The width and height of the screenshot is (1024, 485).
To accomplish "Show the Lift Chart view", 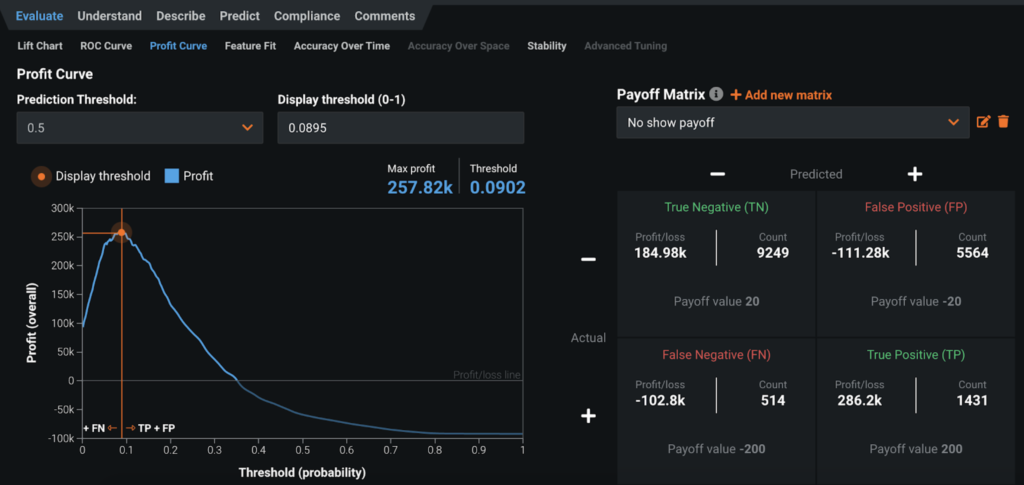I will click(40, 46).
